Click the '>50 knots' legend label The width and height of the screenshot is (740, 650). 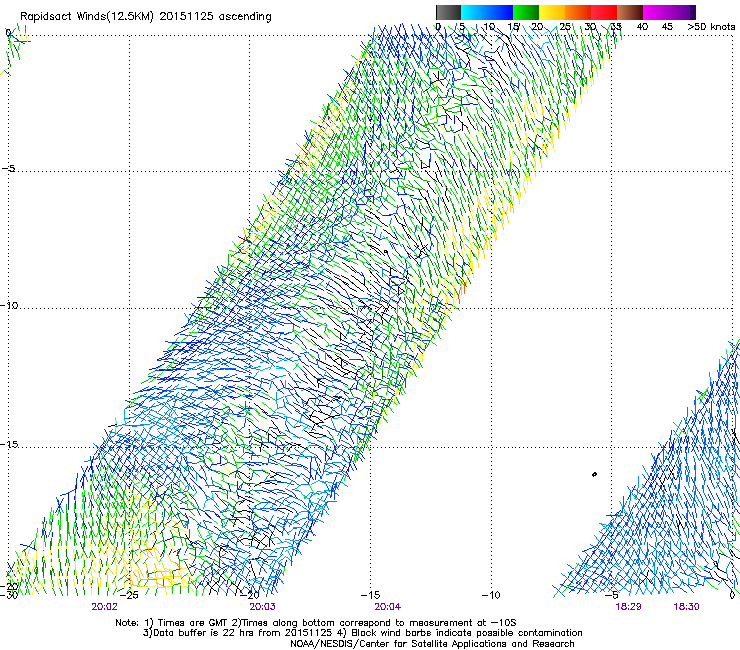(711, 27)
